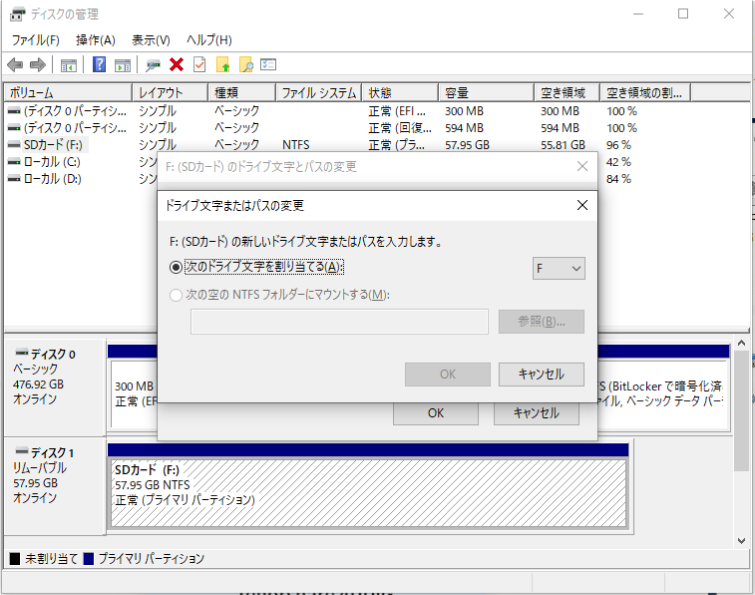Click the folder with magnifier icon
Viewport: 755px width, 595px height.
coord(246,65)
